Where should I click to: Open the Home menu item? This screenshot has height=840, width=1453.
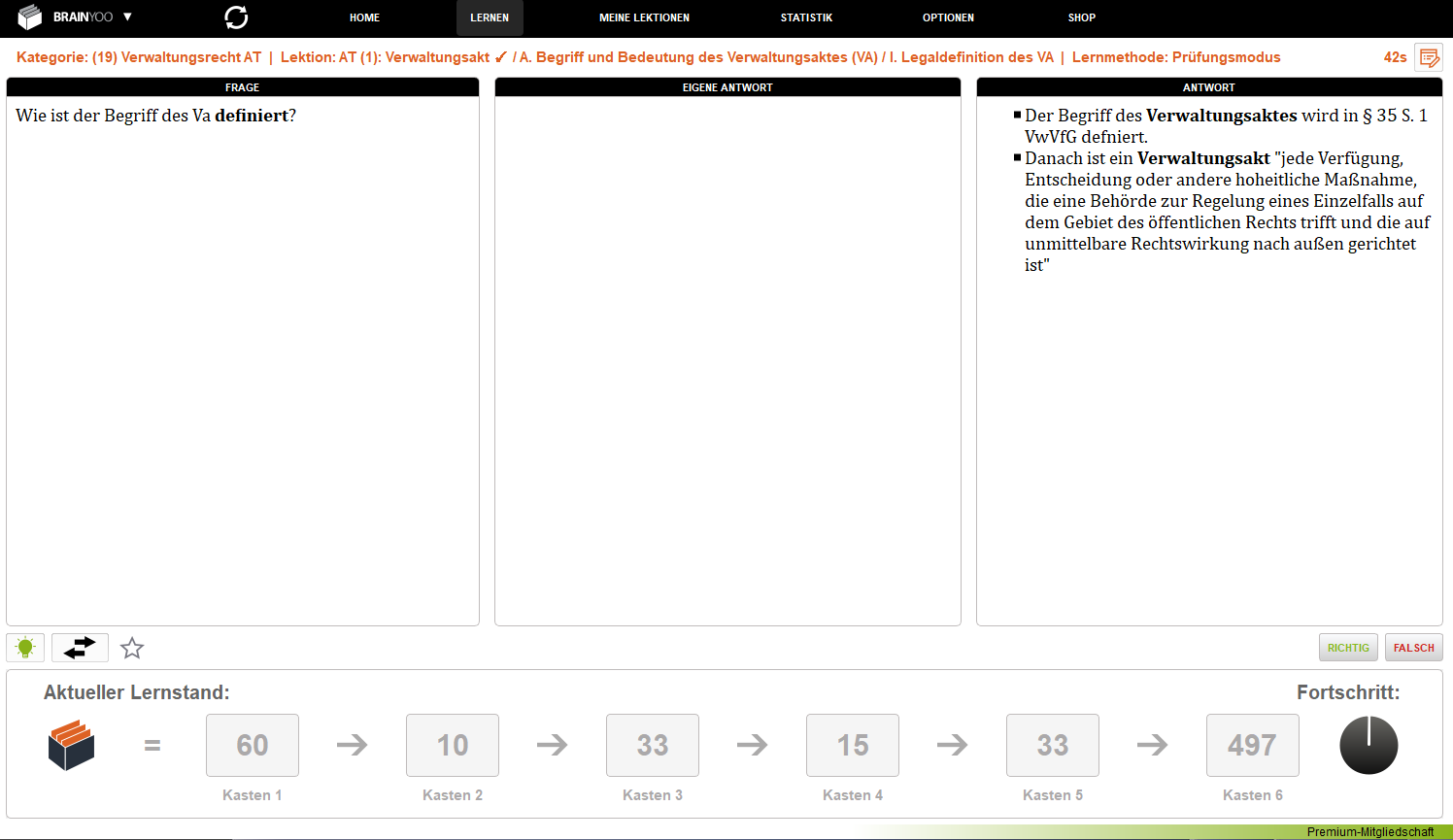pos(364,17)
